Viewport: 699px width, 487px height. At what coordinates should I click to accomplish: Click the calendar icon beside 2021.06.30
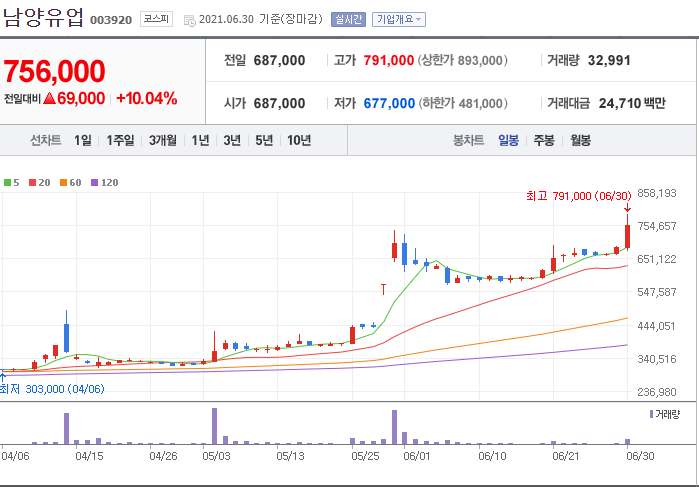[x=189, y=21]
